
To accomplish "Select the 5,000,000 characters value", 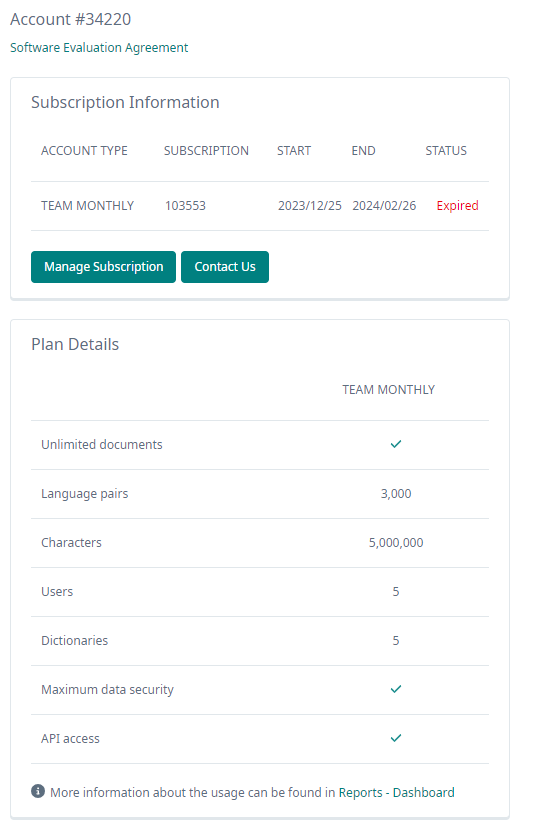I will 396,543.
